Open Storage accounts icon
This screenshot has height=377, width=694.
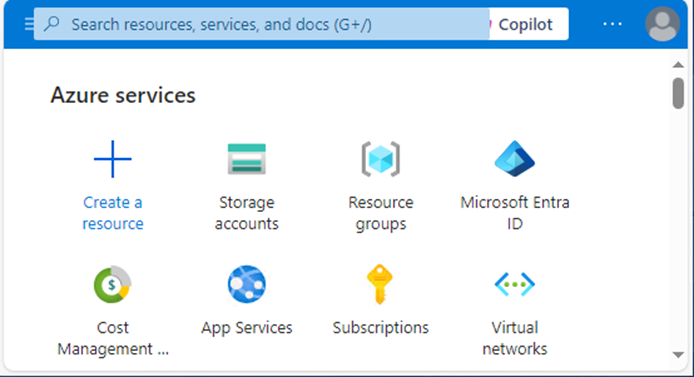click(x=247, y=159)
